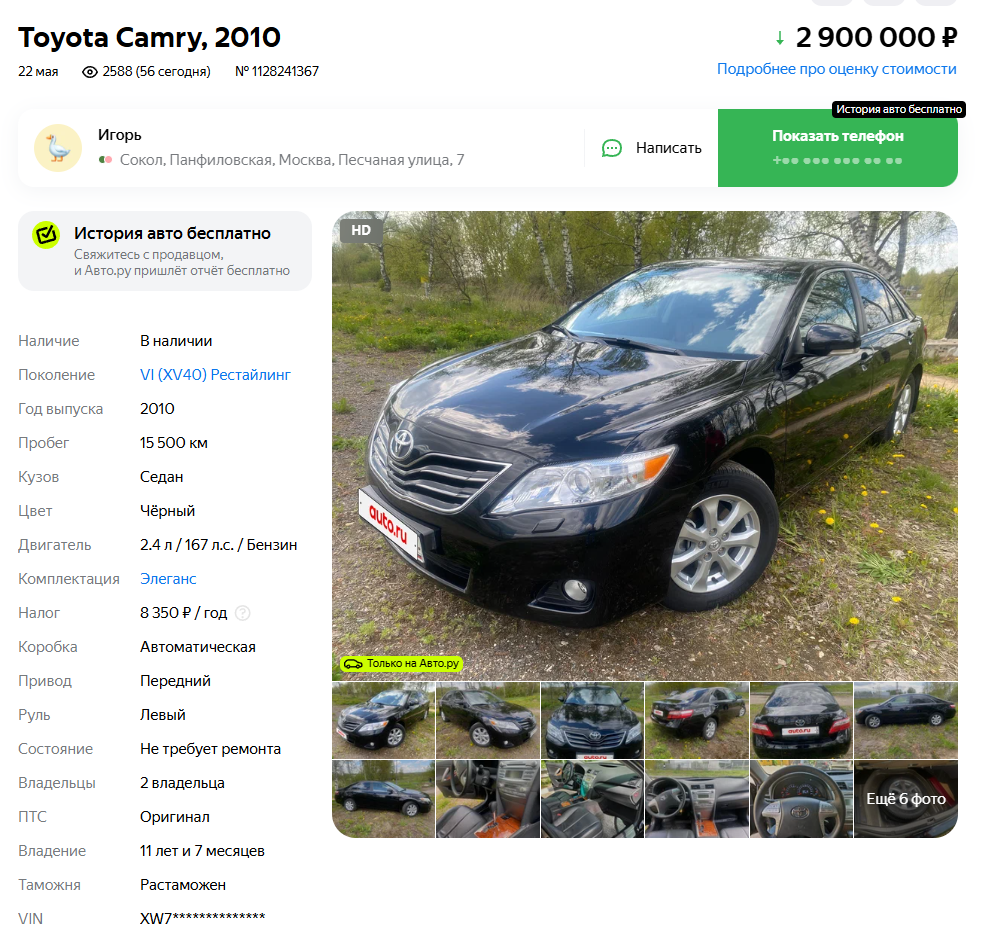Screen dimensions: 988x935
Task: Click the seller address on Песчаная улица
Action: pyautogui.click(x=292, y=160)
